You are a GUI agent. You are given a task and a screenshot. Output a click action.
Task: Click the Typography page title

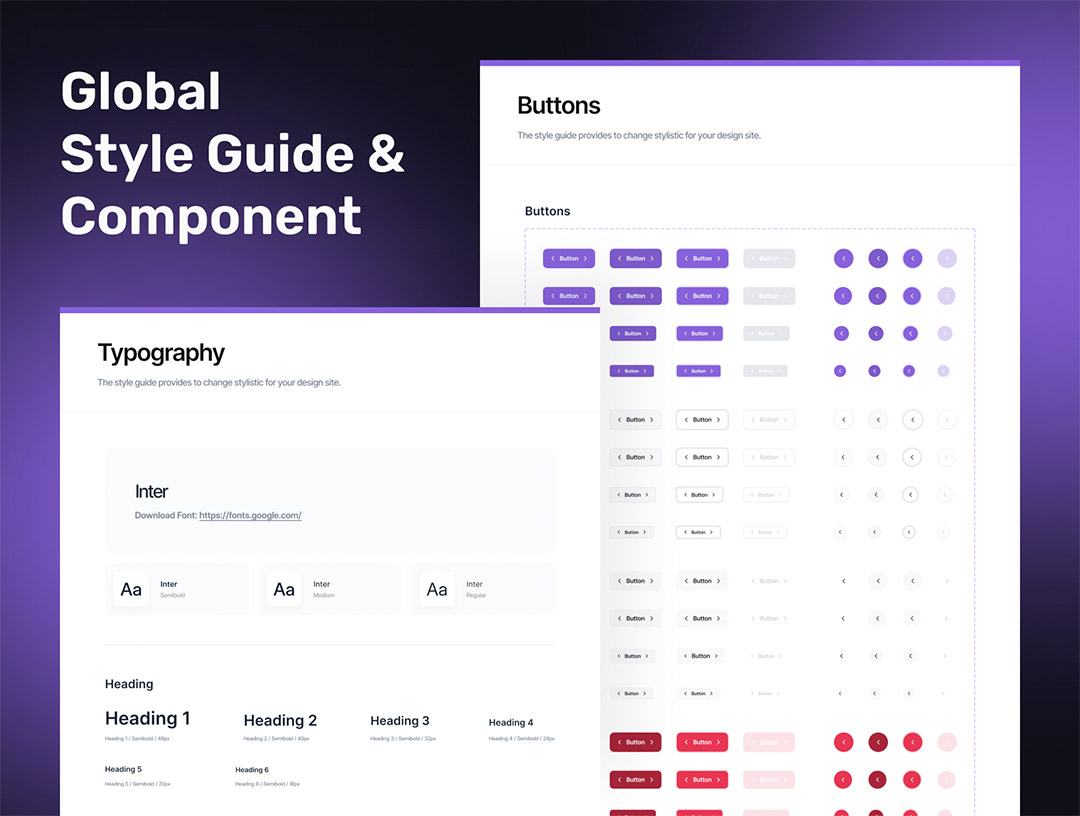(x=161, y=353)
